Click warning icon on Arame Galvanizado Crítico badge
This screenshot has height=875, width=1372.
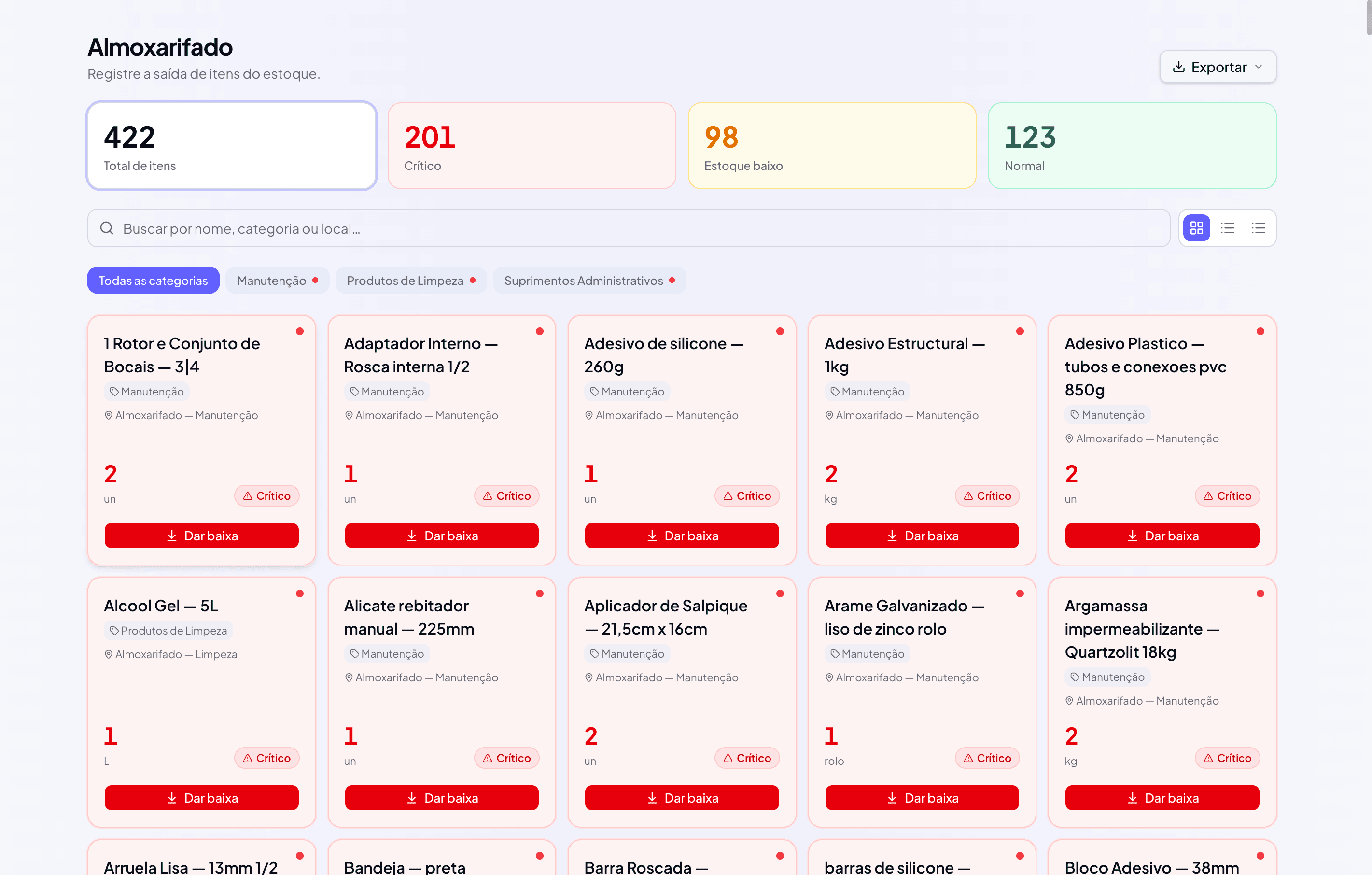point(968,759)
